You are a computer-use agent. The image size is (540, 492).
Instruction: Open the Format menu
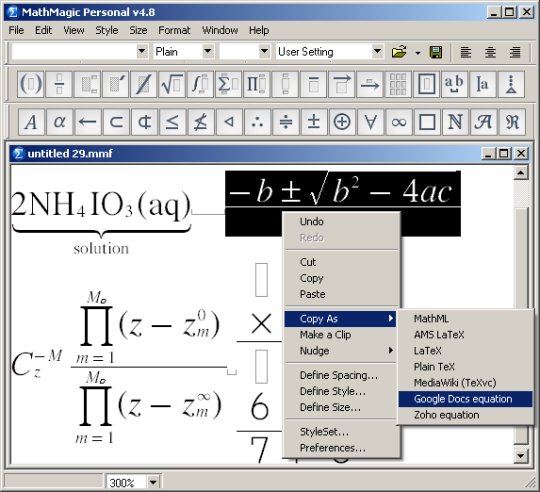[x=174, y=30]
